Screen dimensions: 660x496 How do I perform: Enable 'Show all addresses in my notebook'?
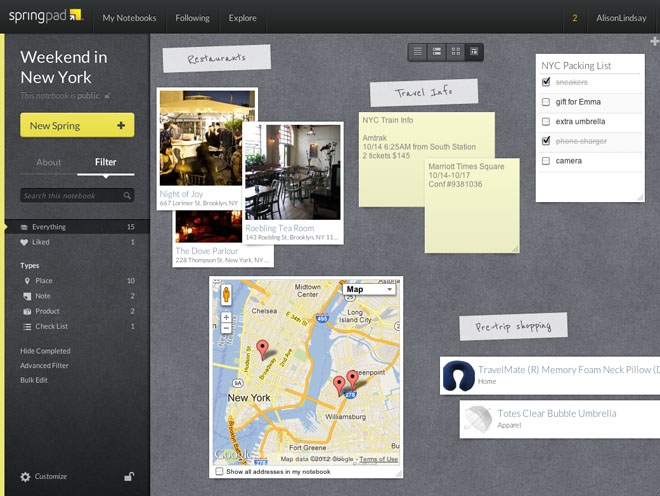[x=220, y=471]
